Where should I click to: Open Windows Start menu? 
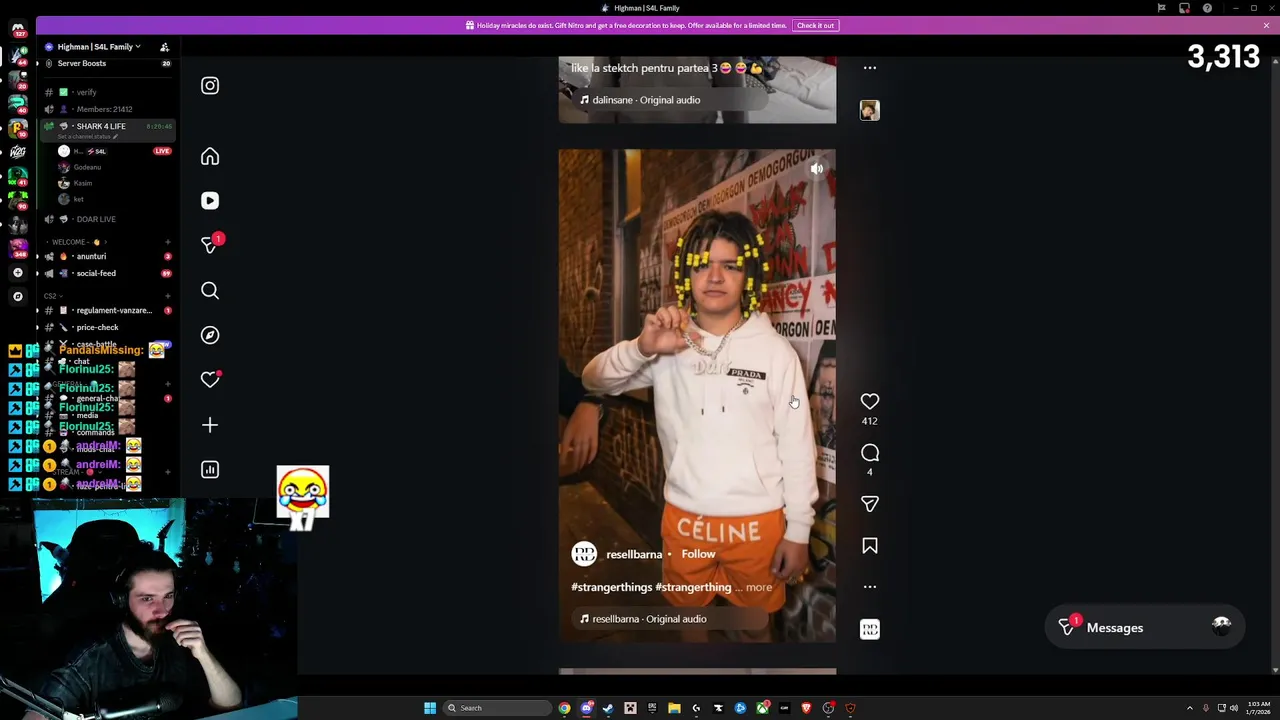[x=430, y=708]
